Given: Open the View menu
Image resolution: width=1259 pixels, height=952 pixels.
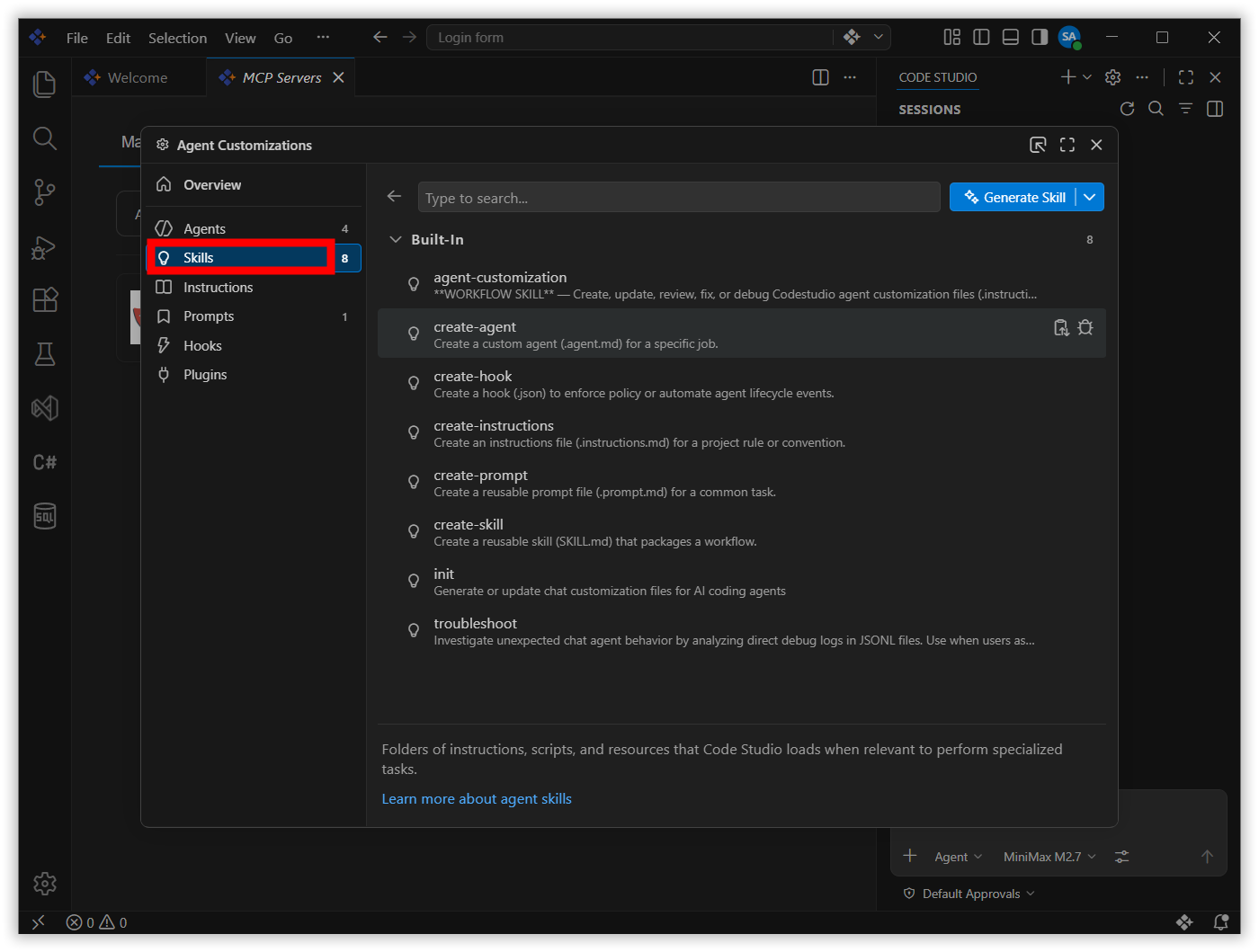Looking at the screenshot, I should [240, 38].
